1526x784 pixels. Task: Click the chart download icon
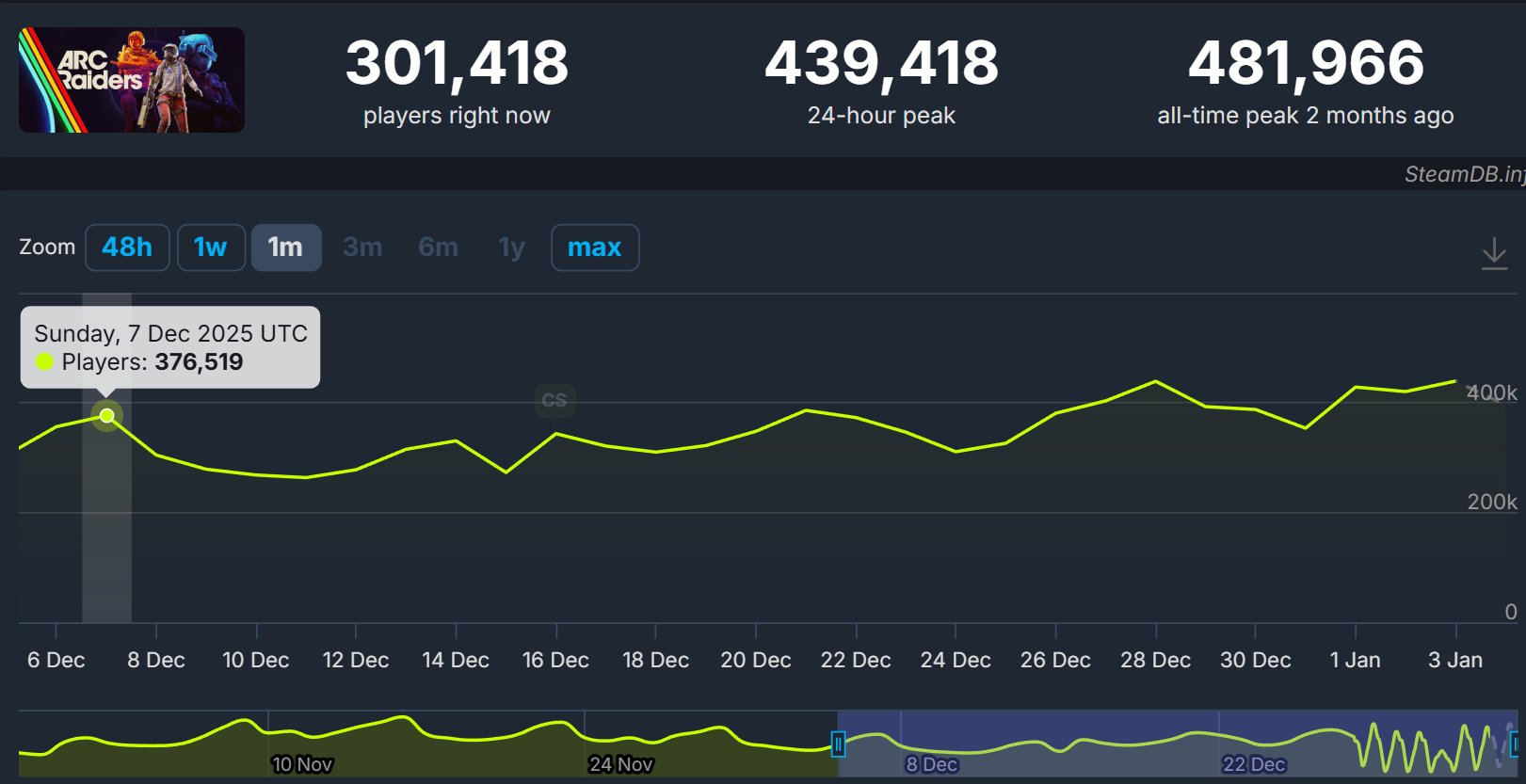tap(1494, 253)
